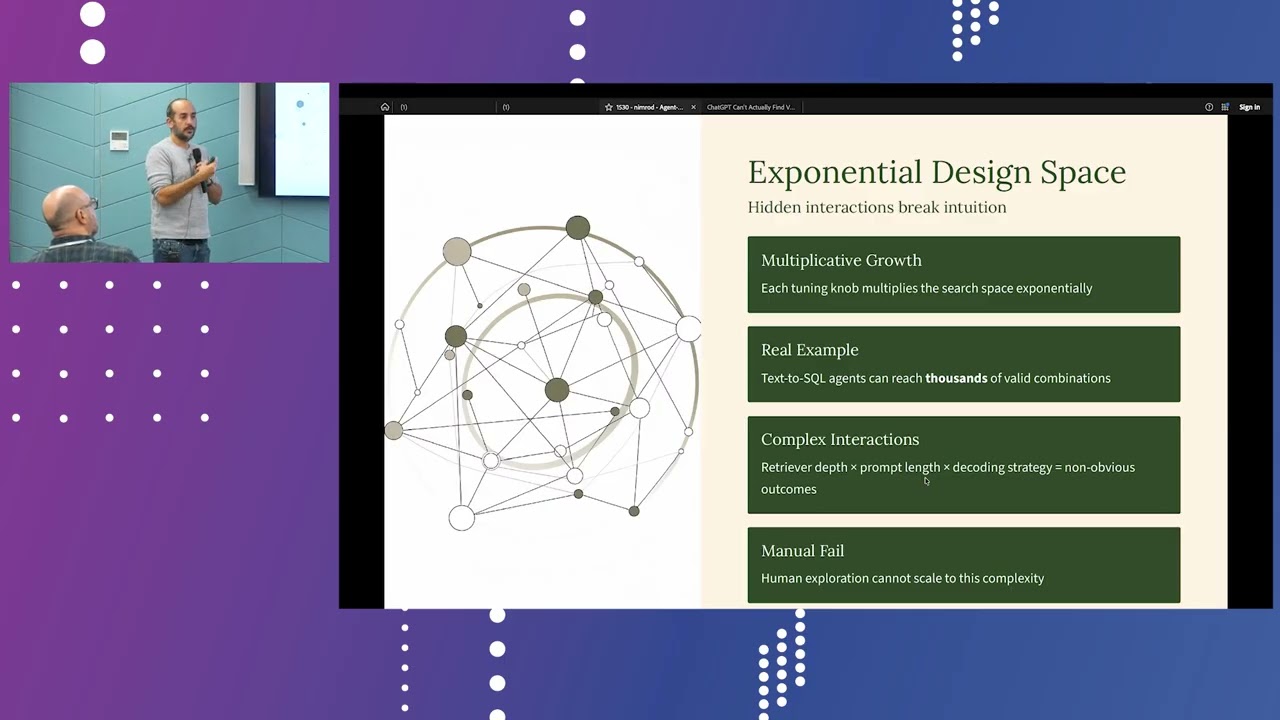
Task: Click the 'Multiplicative Growth' card heading
Action: 841,260
